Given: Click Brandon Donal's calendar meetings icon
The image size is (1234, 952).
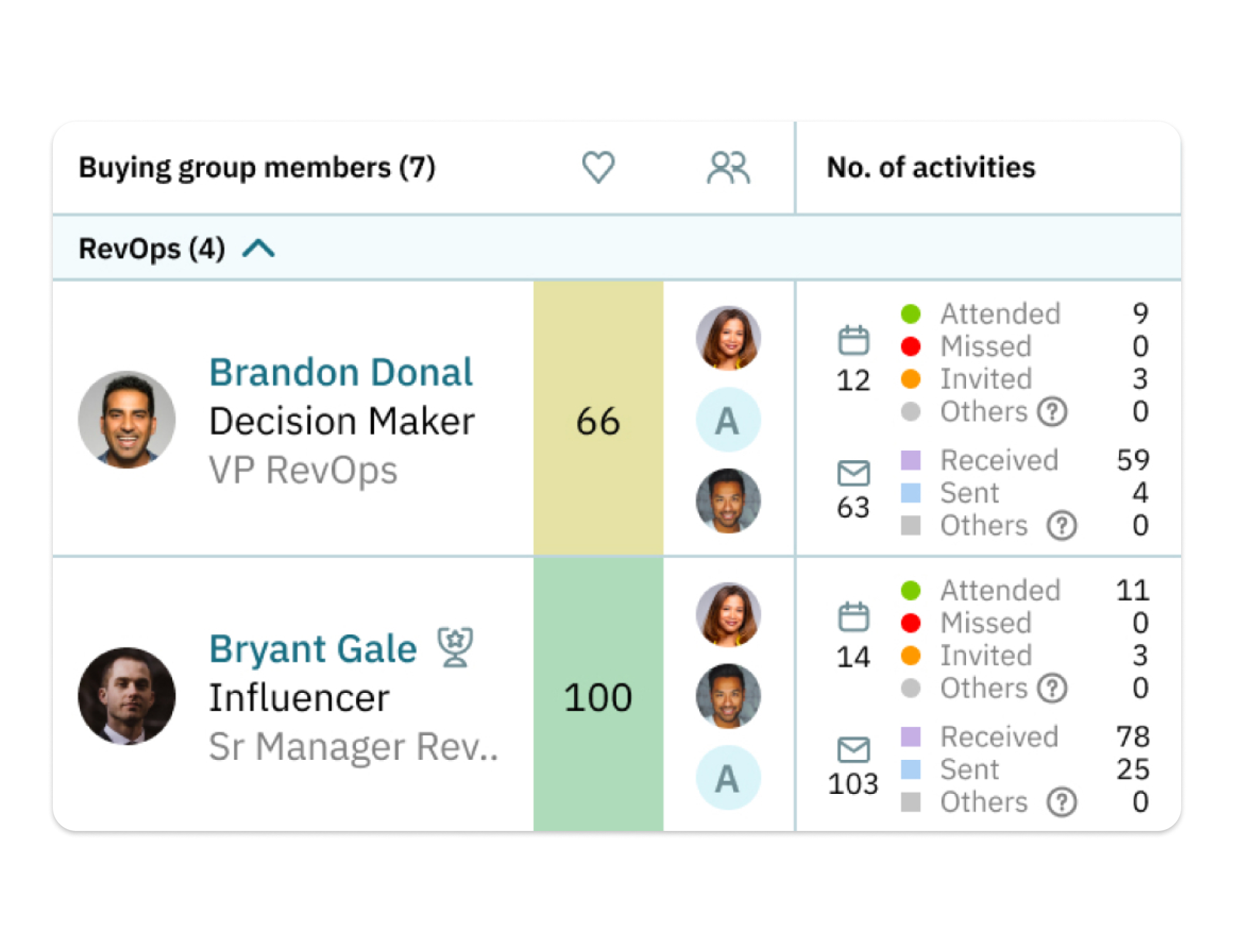Looking at the screenshot, I should point(853,340).
